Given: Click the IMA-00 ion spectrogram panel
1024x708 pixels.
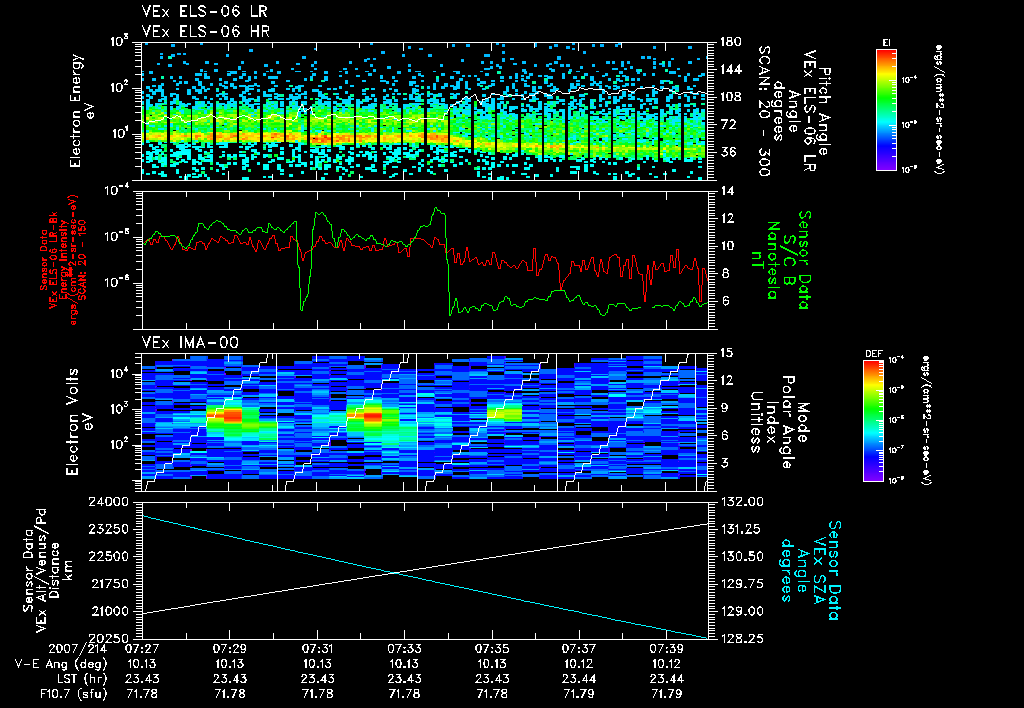Looking at the screenshot, I should tap(424, 422).
